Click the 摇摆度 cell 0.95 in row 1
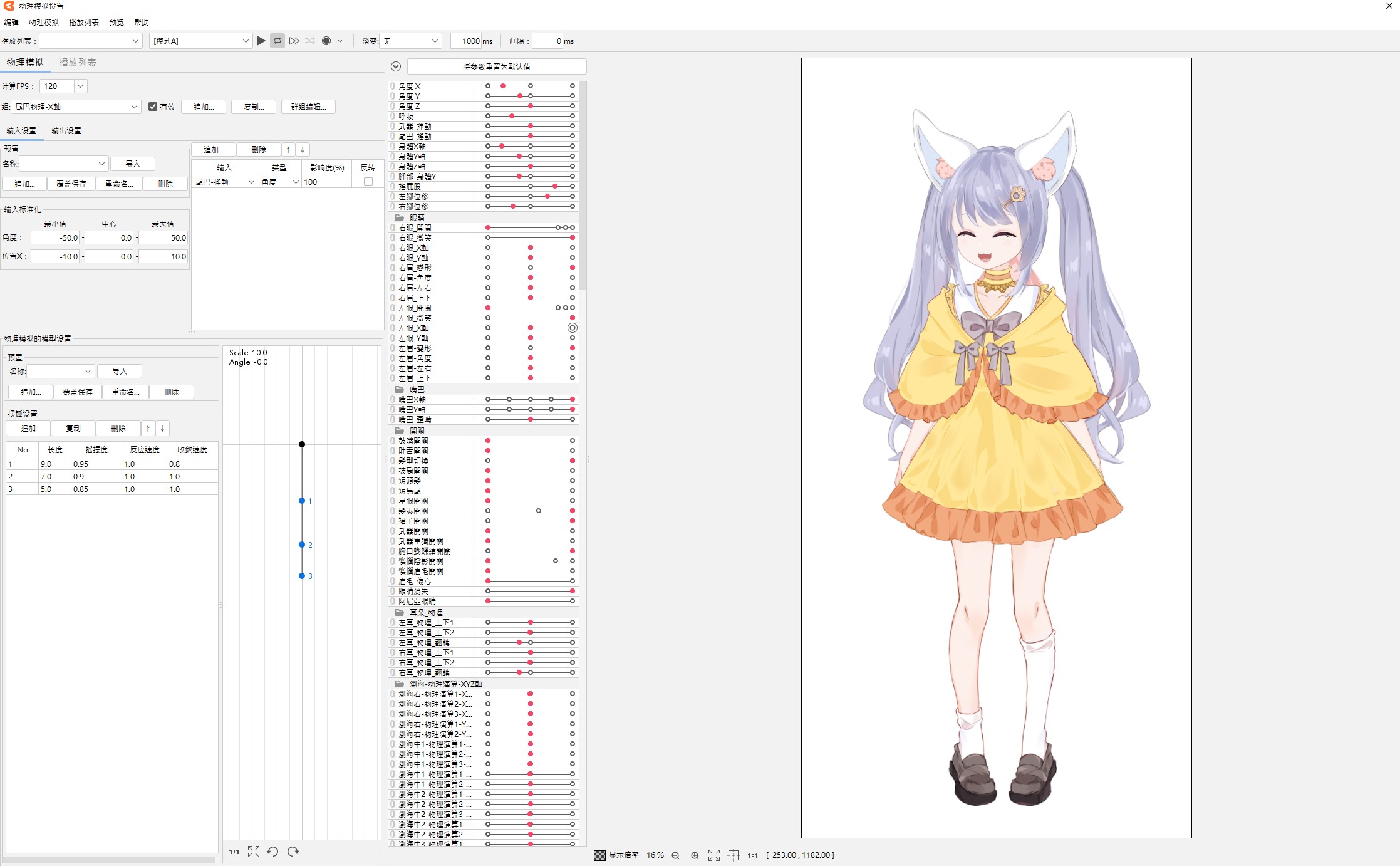 coord(96,464)
